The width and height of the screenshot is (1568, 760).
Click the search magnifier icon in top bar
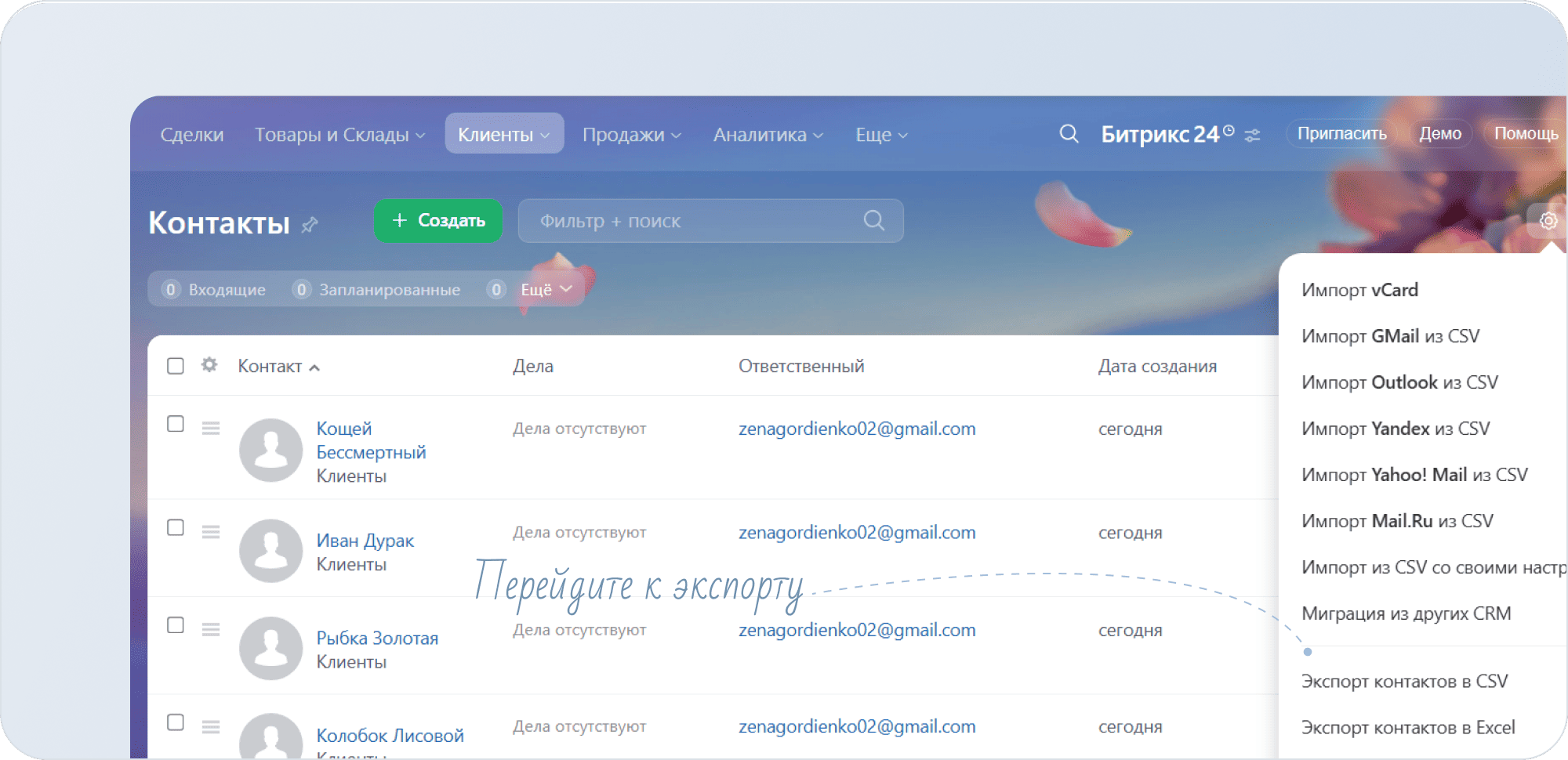[1069, 134]
